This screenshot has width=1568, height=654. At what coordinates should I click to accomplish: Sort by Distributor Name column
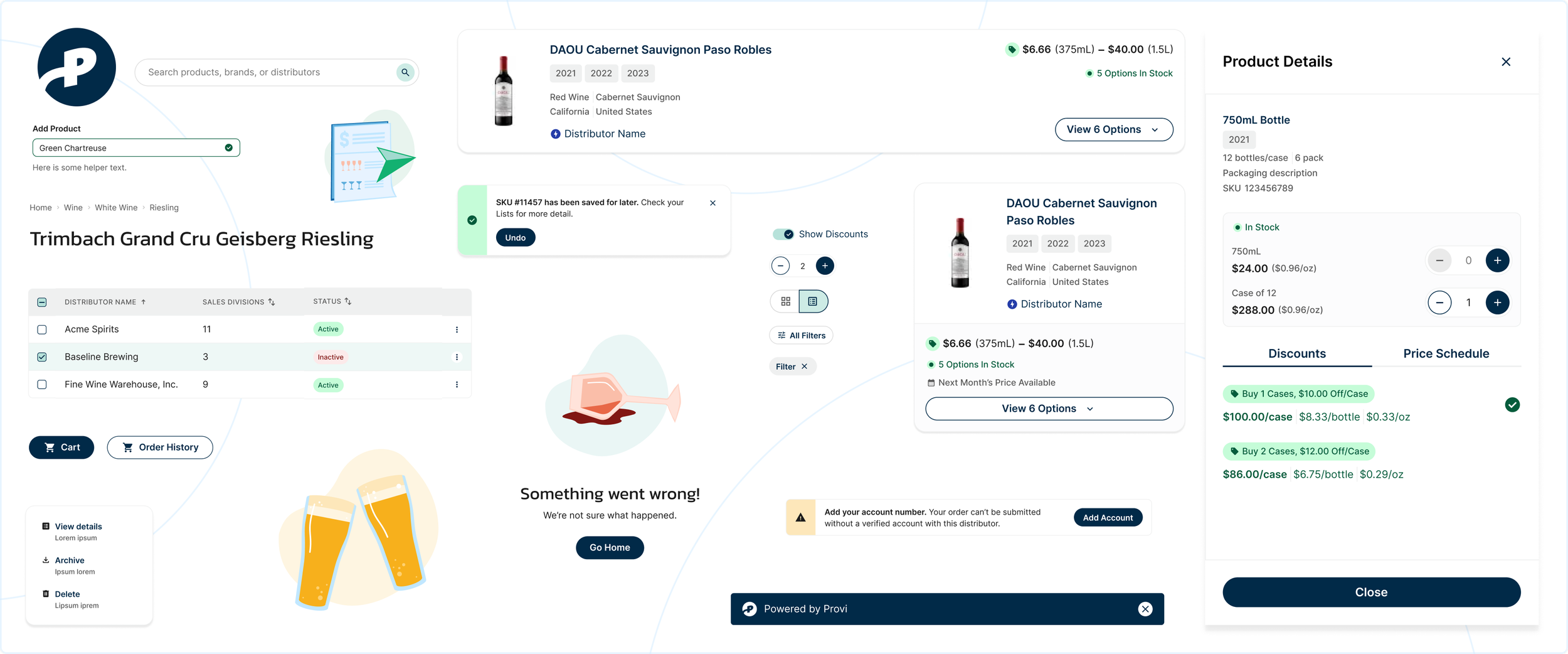click(105, 302)
